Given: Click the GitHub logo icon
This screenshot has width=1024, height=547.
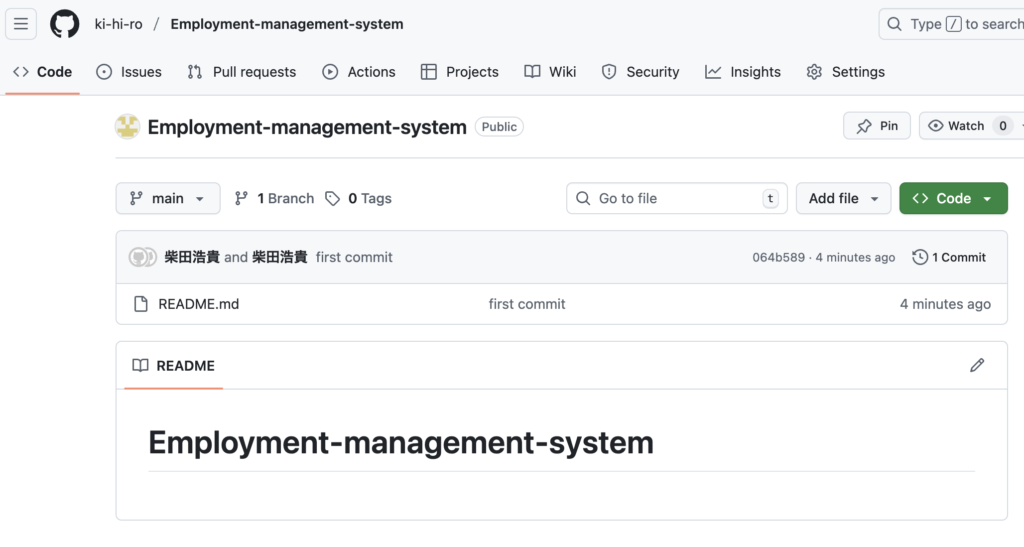Looking at the screenshot, I should pyautogui.click(x=65, y=24).
